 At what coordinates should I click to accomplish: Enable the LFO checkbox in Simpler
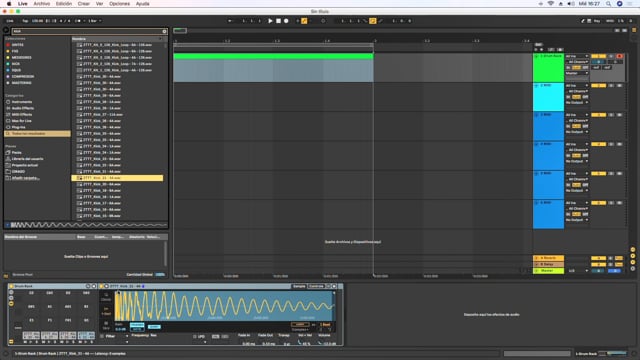(x=195, y=337)
